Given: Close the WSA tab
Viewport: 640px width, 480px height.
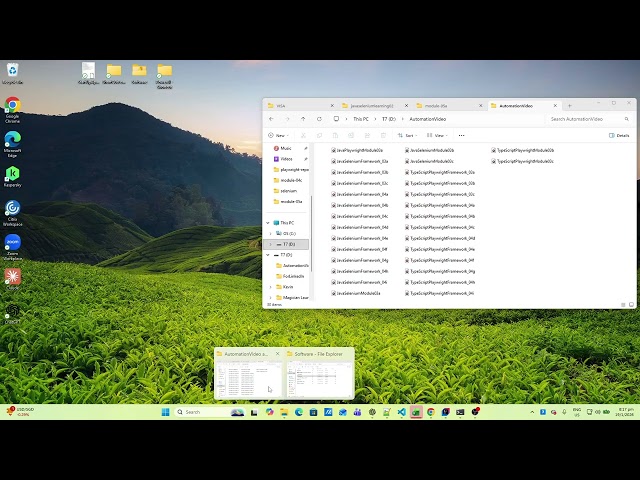Looking at the screenshot, I should click(x=332, y=106).
